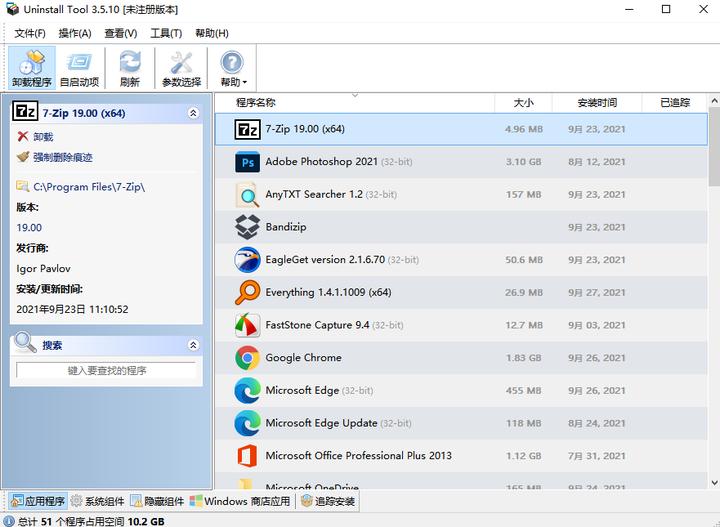Select the Everything magnifier icon
This screenshot has width=720, height=527.
247,292
